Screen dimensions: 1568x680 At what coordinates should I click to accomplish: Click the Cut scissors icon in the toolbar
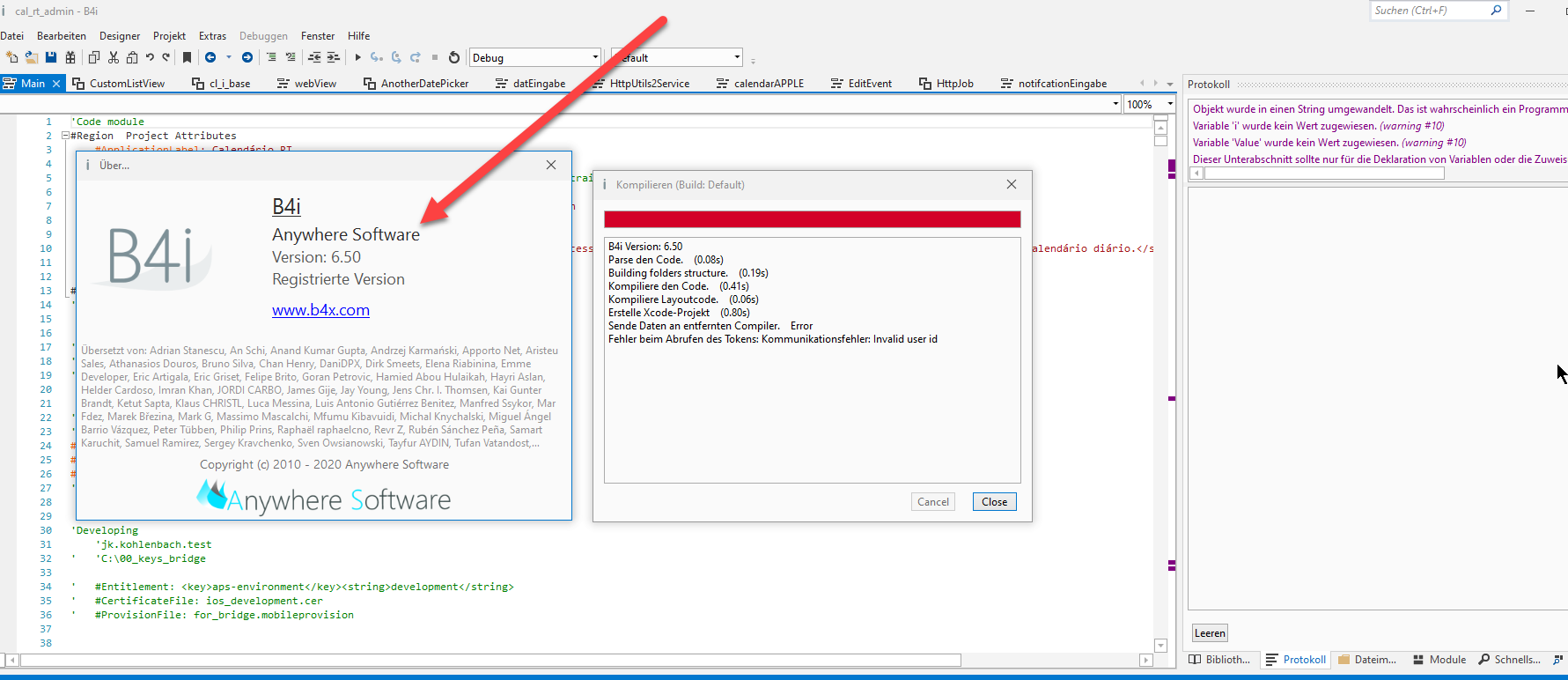point(114,57)
